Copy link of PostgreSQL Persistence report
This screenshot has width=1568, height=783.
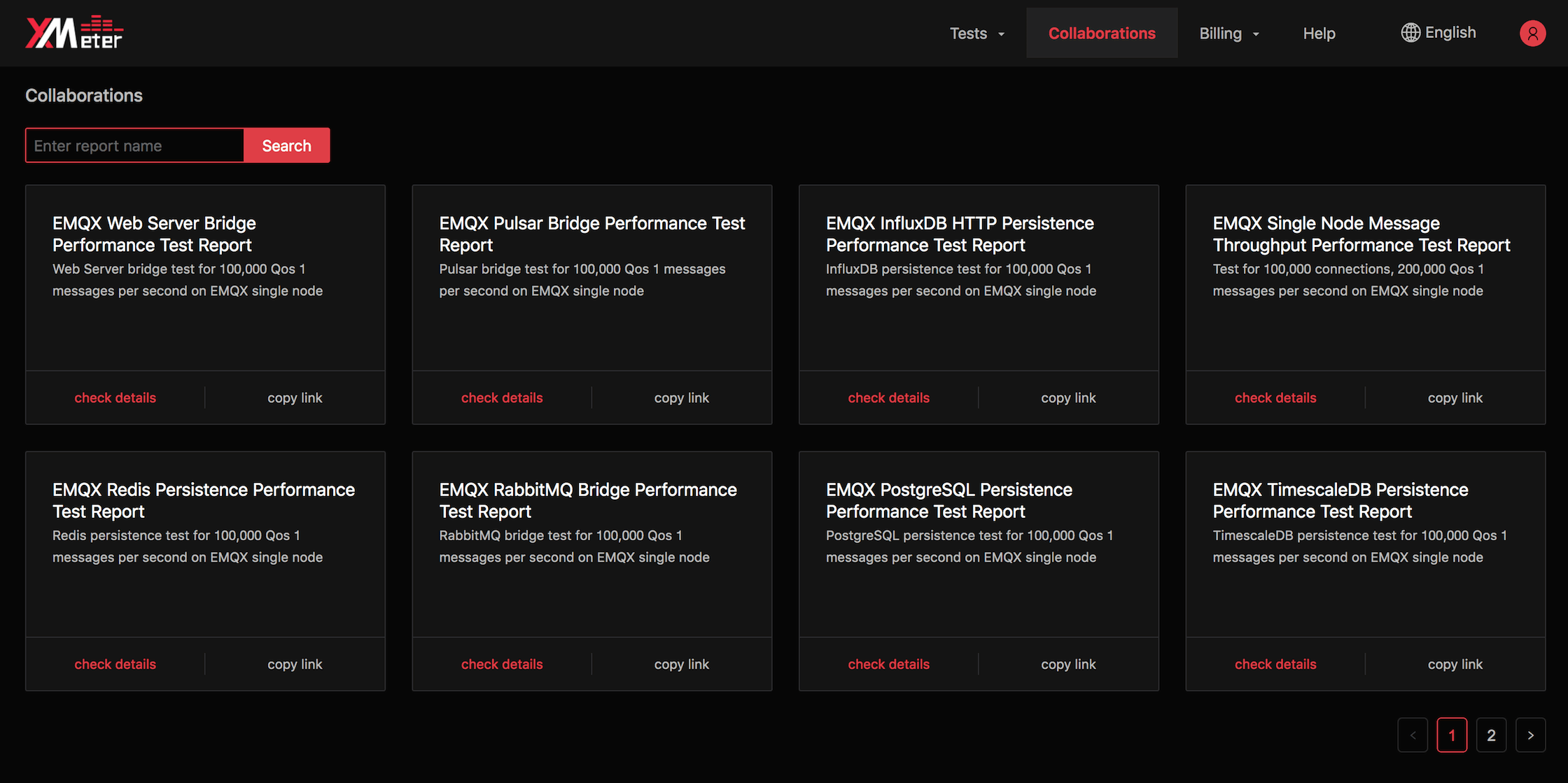1068,664
